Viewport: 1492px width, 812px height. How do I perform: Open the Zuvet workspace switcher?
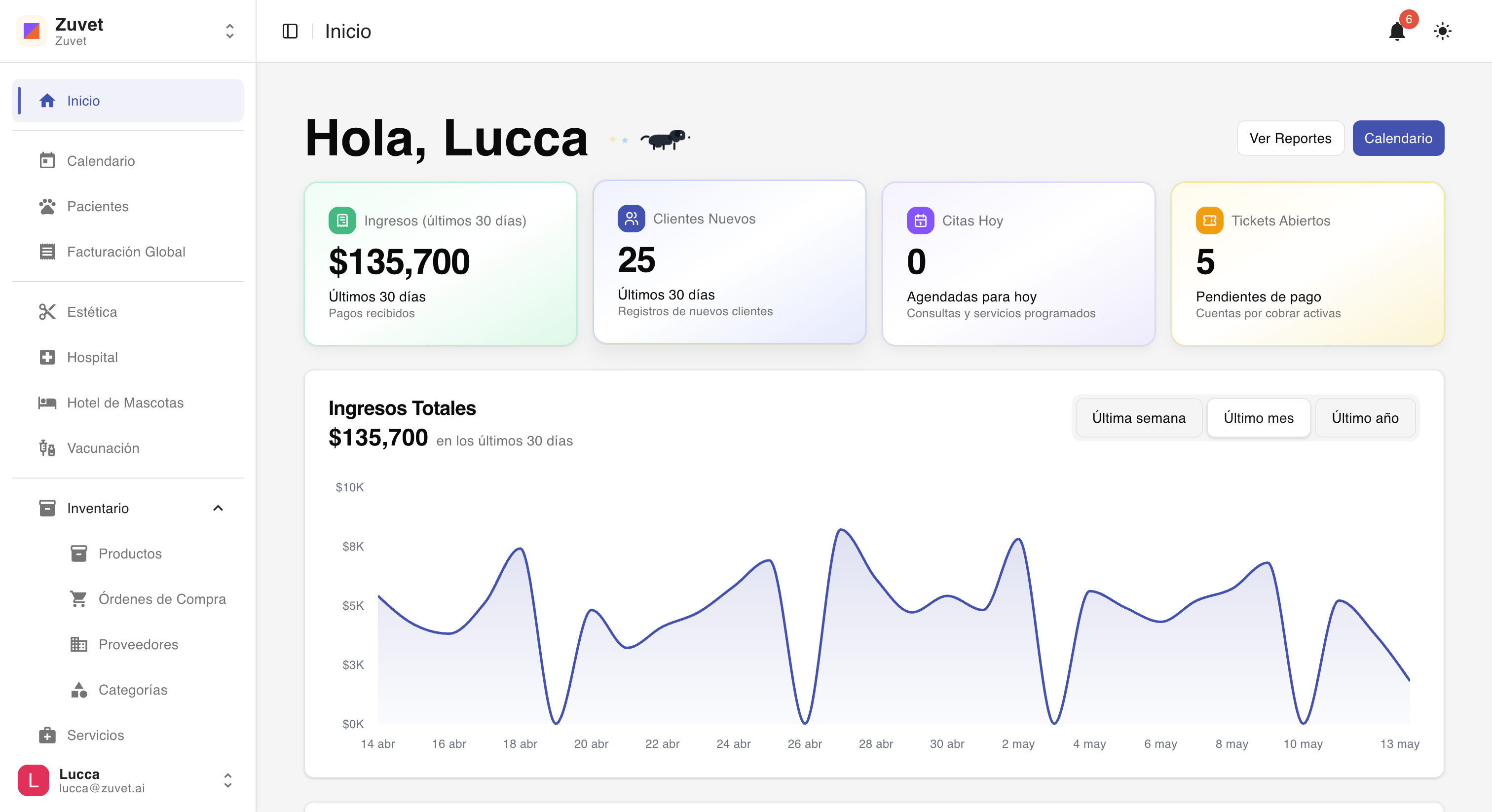click(x=127, y=31)
